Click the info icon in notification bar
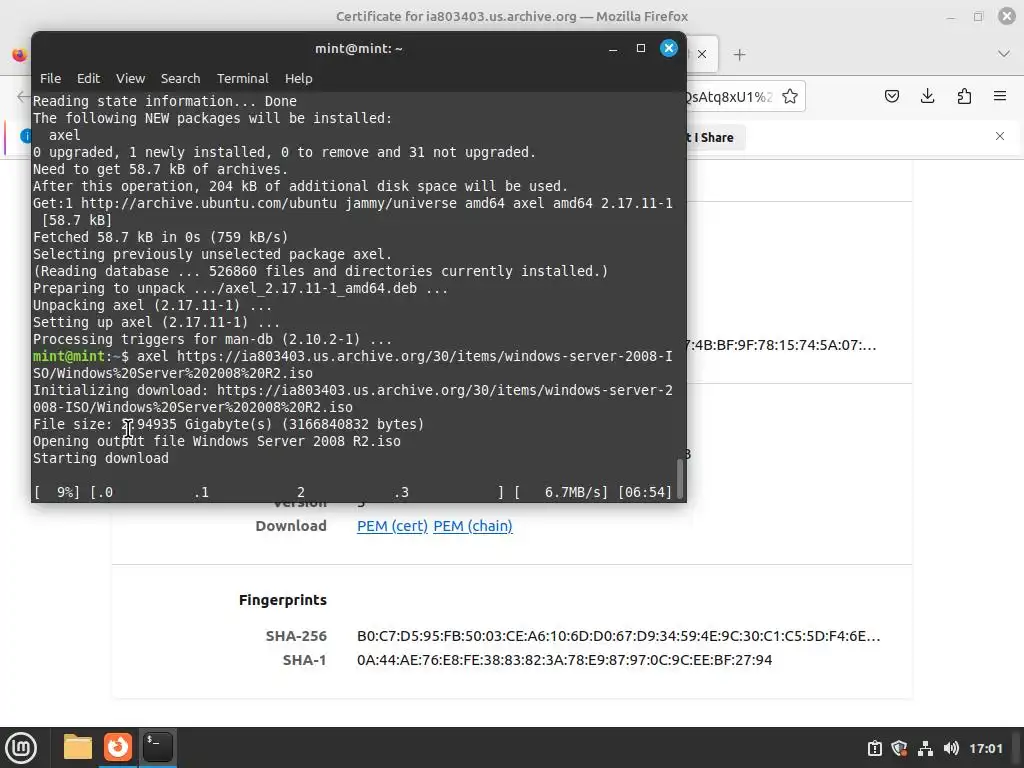Image resolution: width=1024 pixels, height=768 pixels. (x=26, y=136)
